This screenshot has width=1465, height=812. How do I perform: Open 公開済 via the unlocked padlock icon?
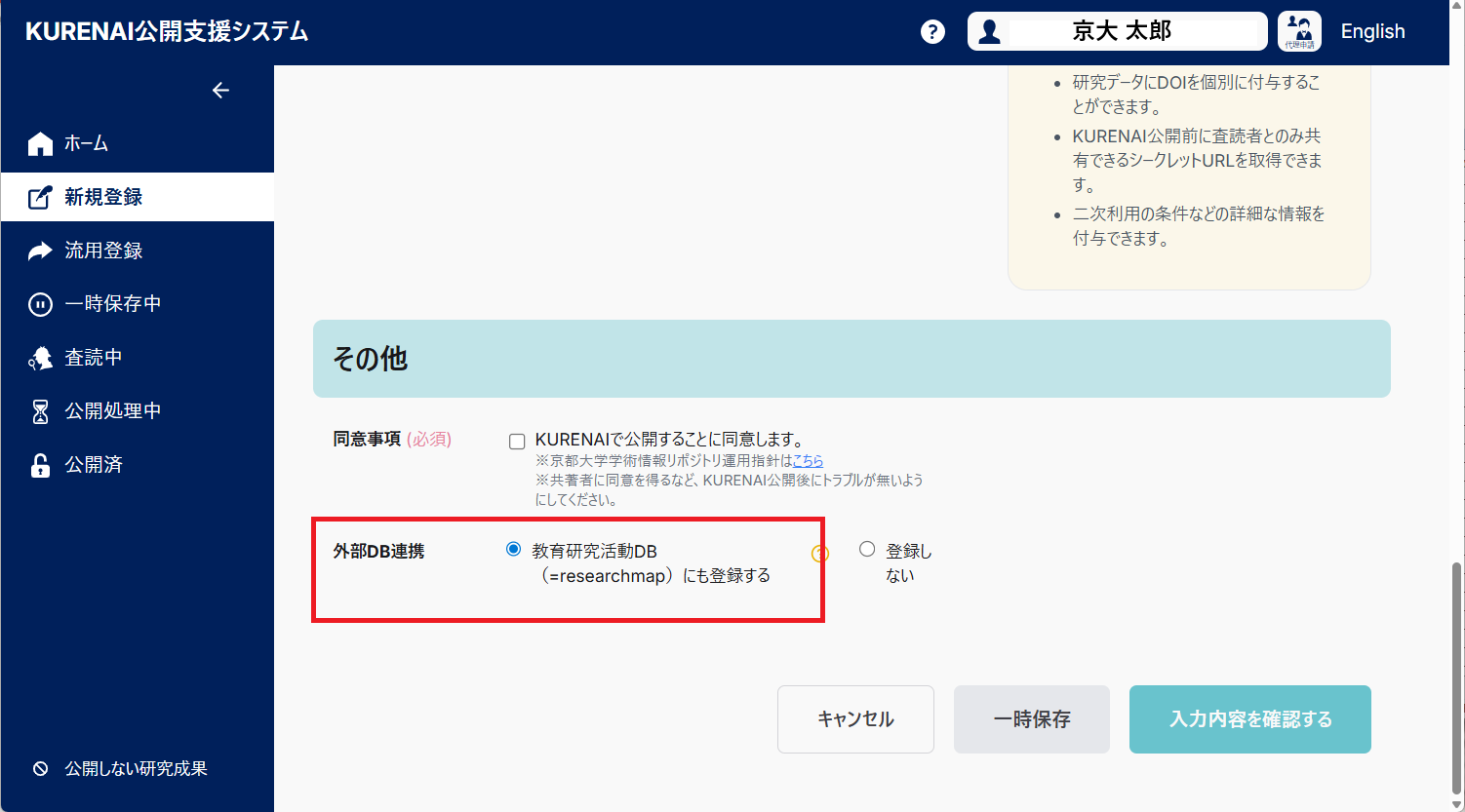click(x=38, y=464)
